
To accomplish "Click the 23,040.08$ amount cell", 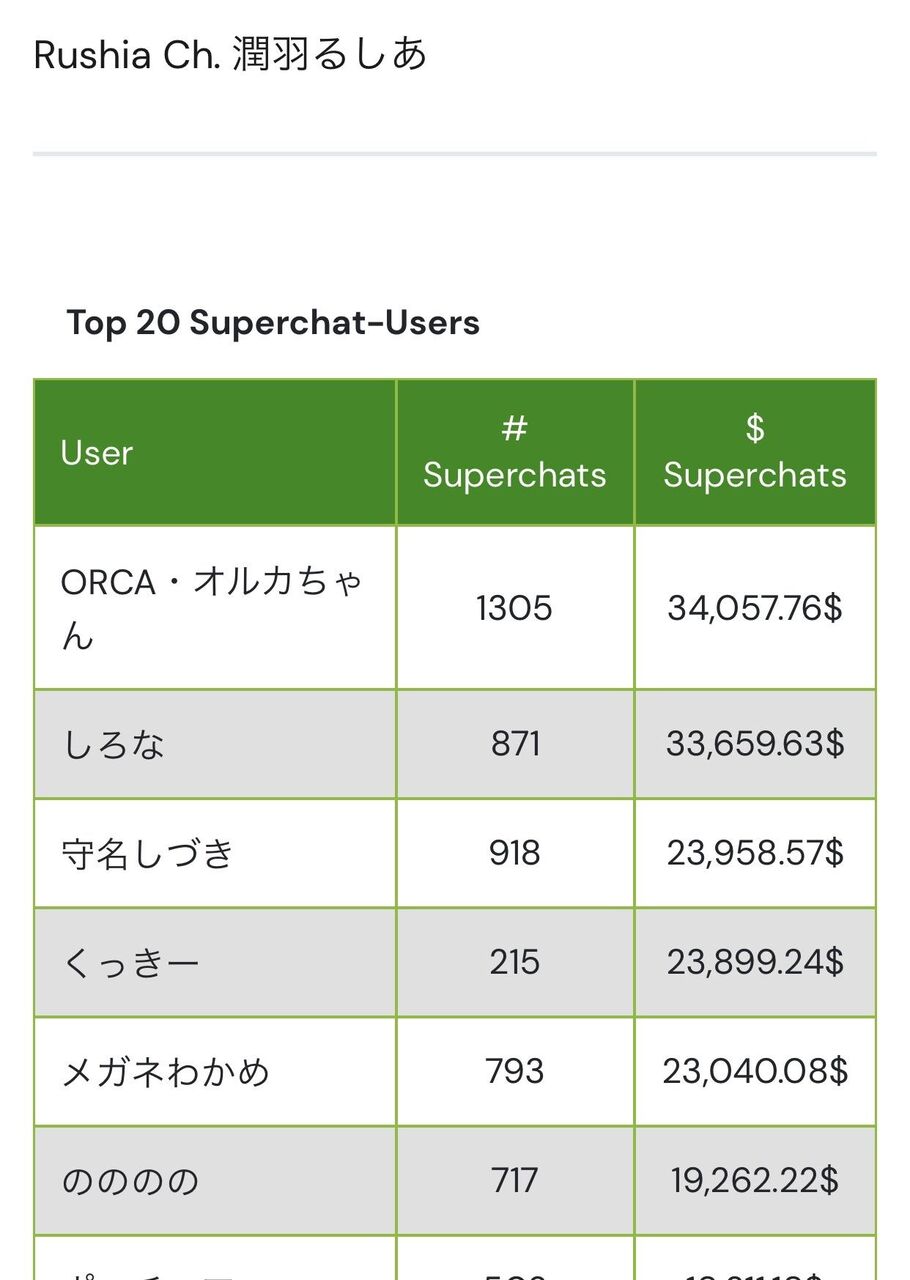I will click(x=755, y=1072).
